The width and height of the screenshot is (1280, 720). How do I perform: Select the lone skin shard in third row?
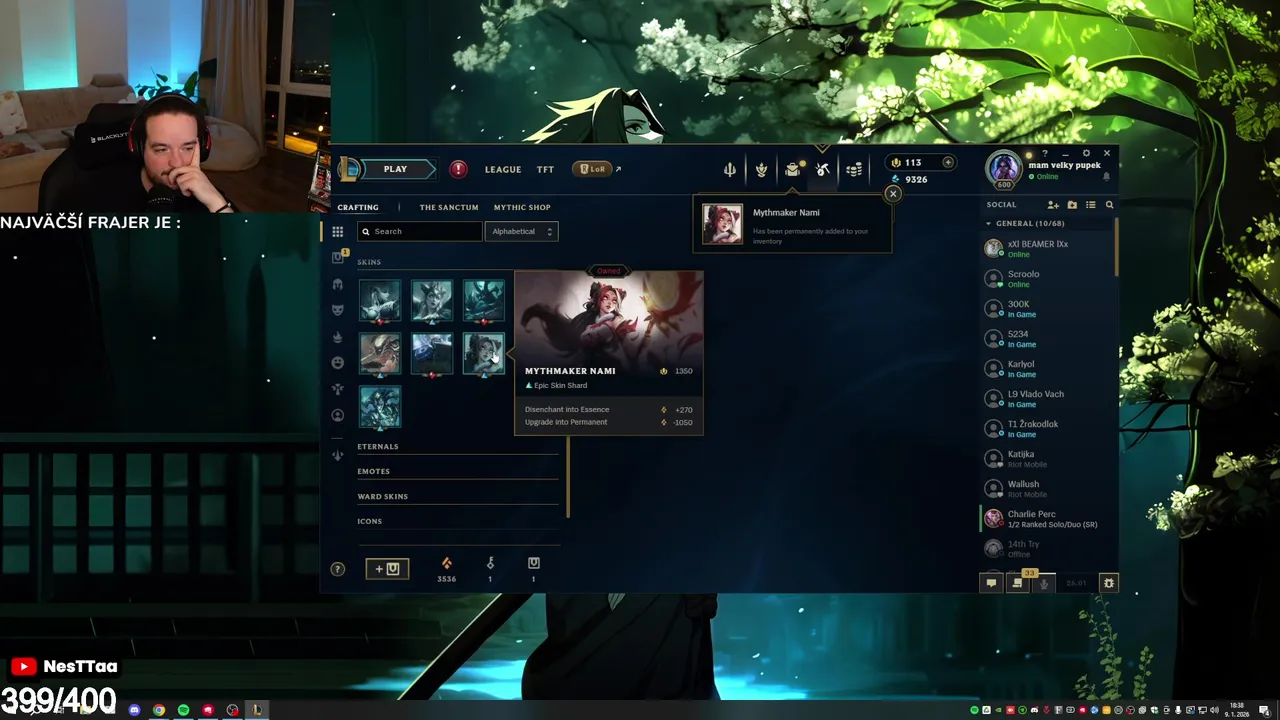[x=380, y=407]
